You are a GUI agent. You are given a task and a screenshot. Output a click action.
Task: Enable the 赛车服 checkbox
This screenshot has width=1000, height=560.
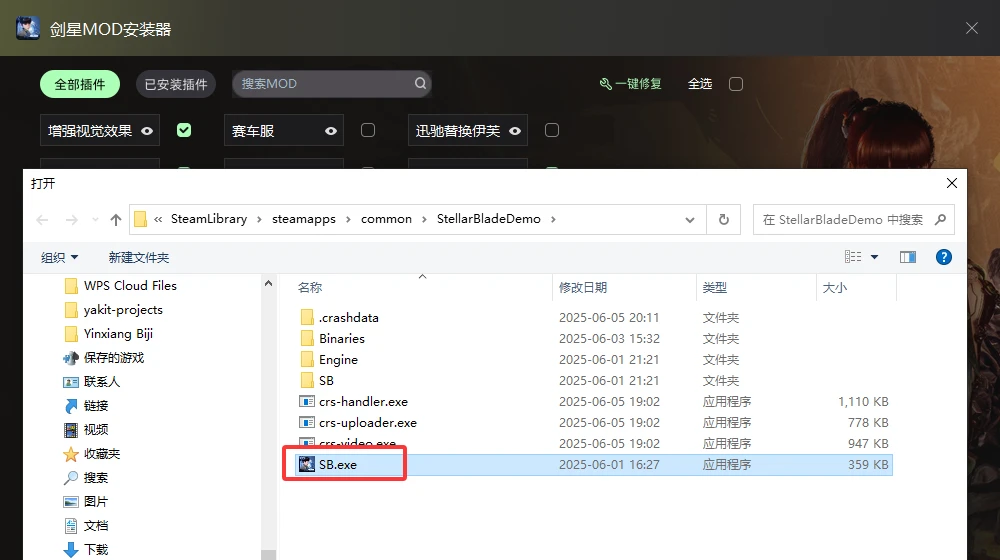[368, 130]
